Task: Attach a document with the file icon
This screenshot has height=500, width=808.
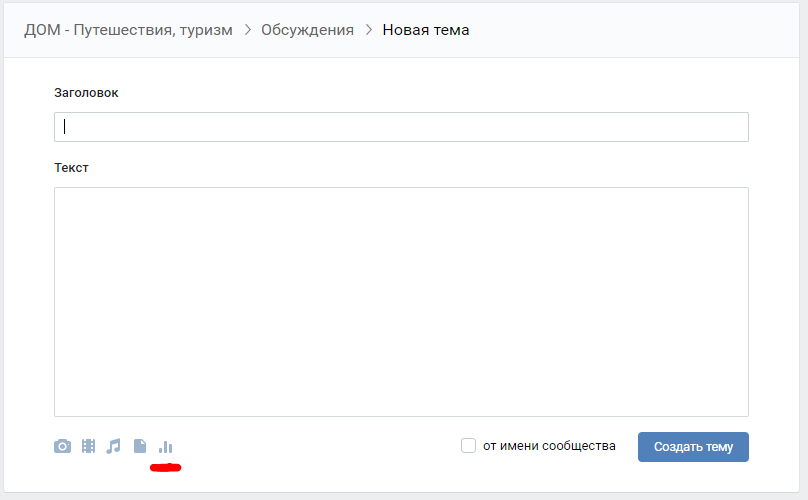Action: (140, 446)
